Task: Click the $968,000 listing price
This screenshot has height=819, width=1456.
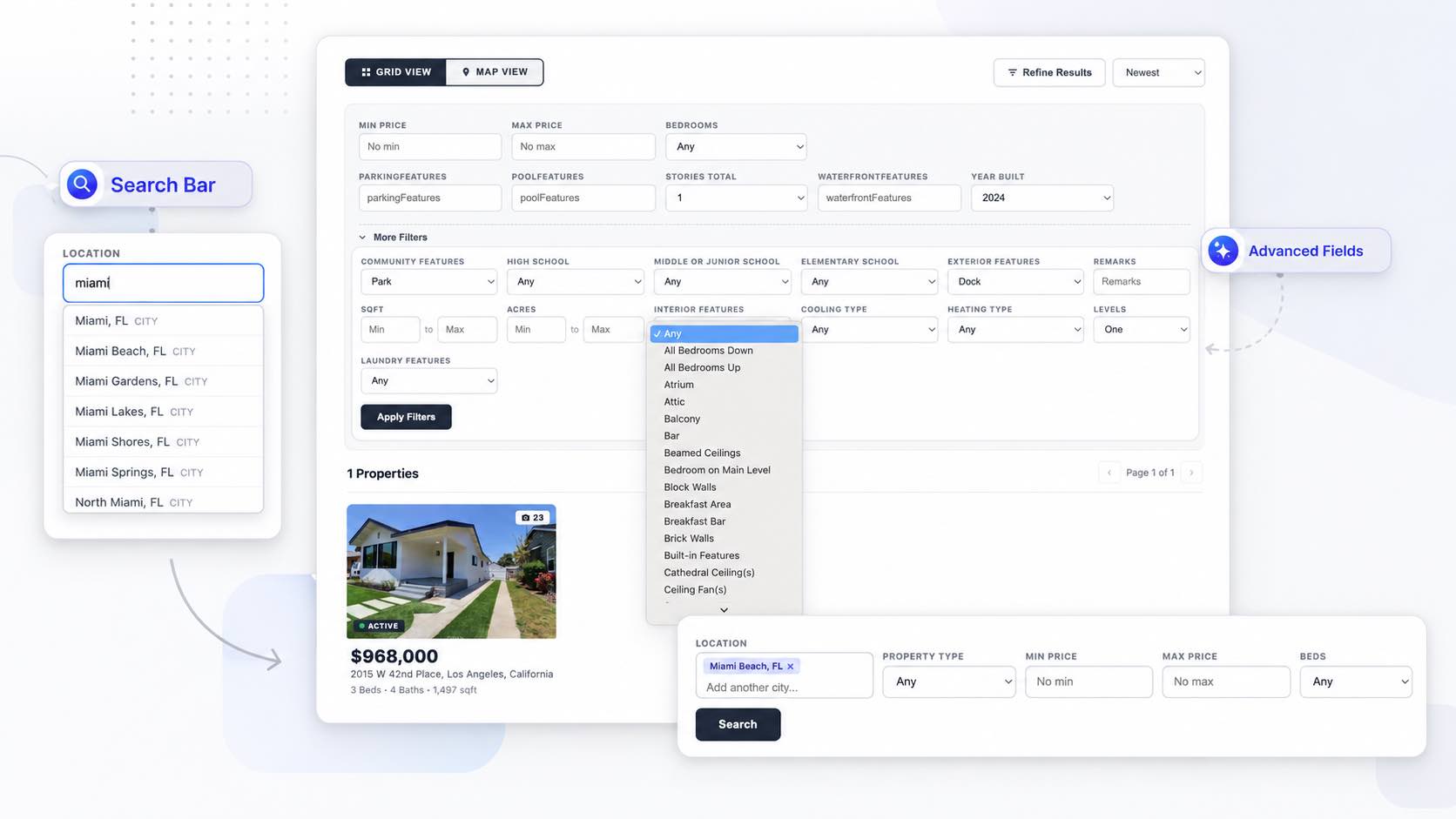Action: (394, 656)
